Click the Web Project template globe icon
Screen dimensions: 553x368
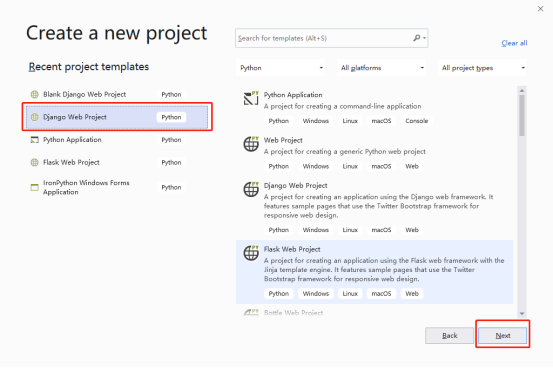click(251, 144)
